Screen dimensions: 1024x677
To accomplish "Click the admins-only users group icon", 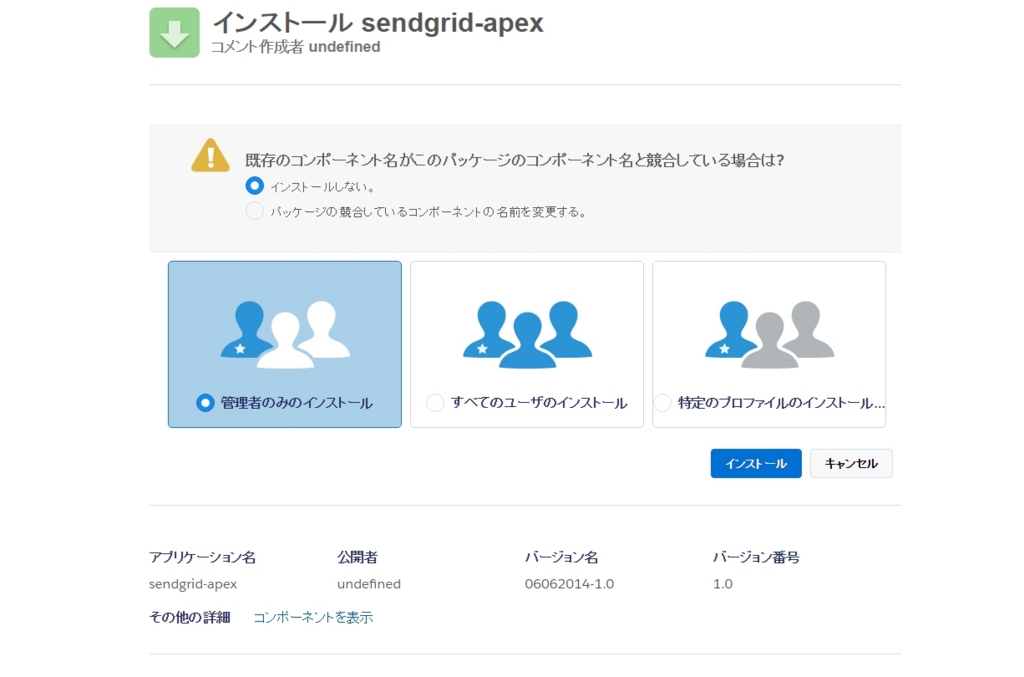I will 285,334.
